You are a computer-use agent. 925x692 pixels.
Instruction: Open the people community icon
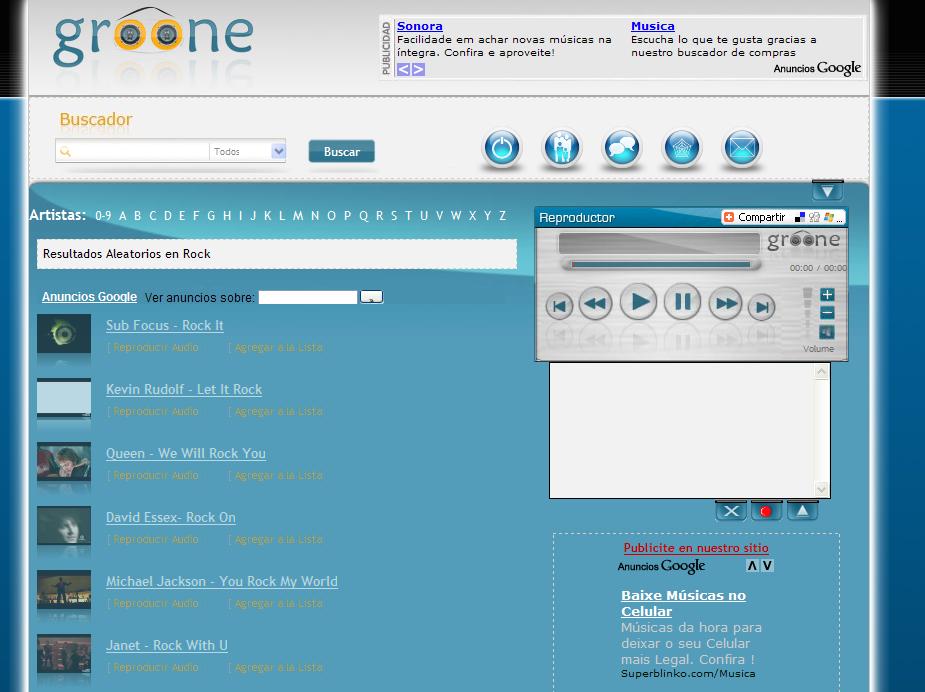(x=562, y=147)
